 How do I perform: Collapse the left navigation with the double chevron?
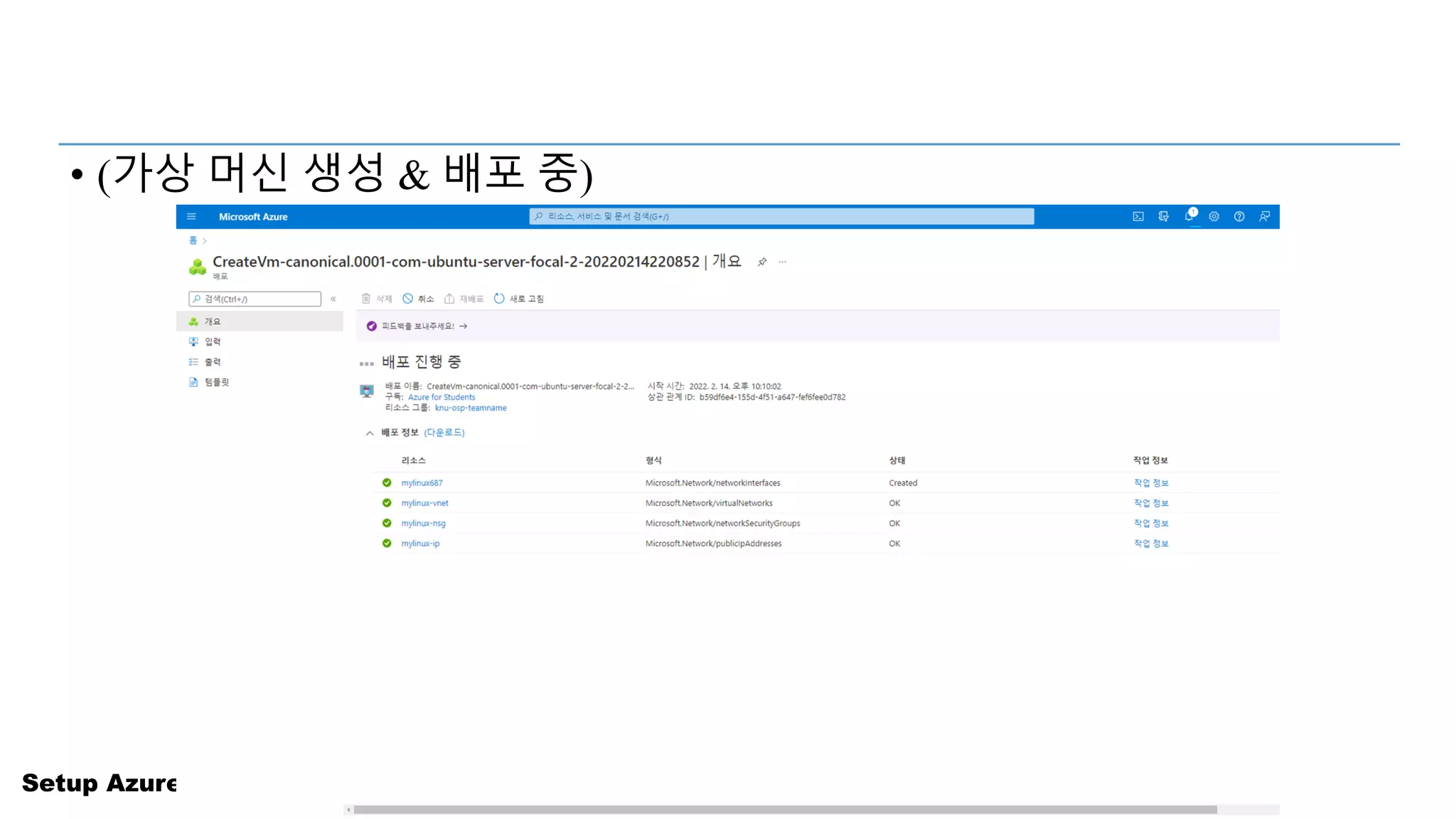pyautogui.click(x=333, y=299)
